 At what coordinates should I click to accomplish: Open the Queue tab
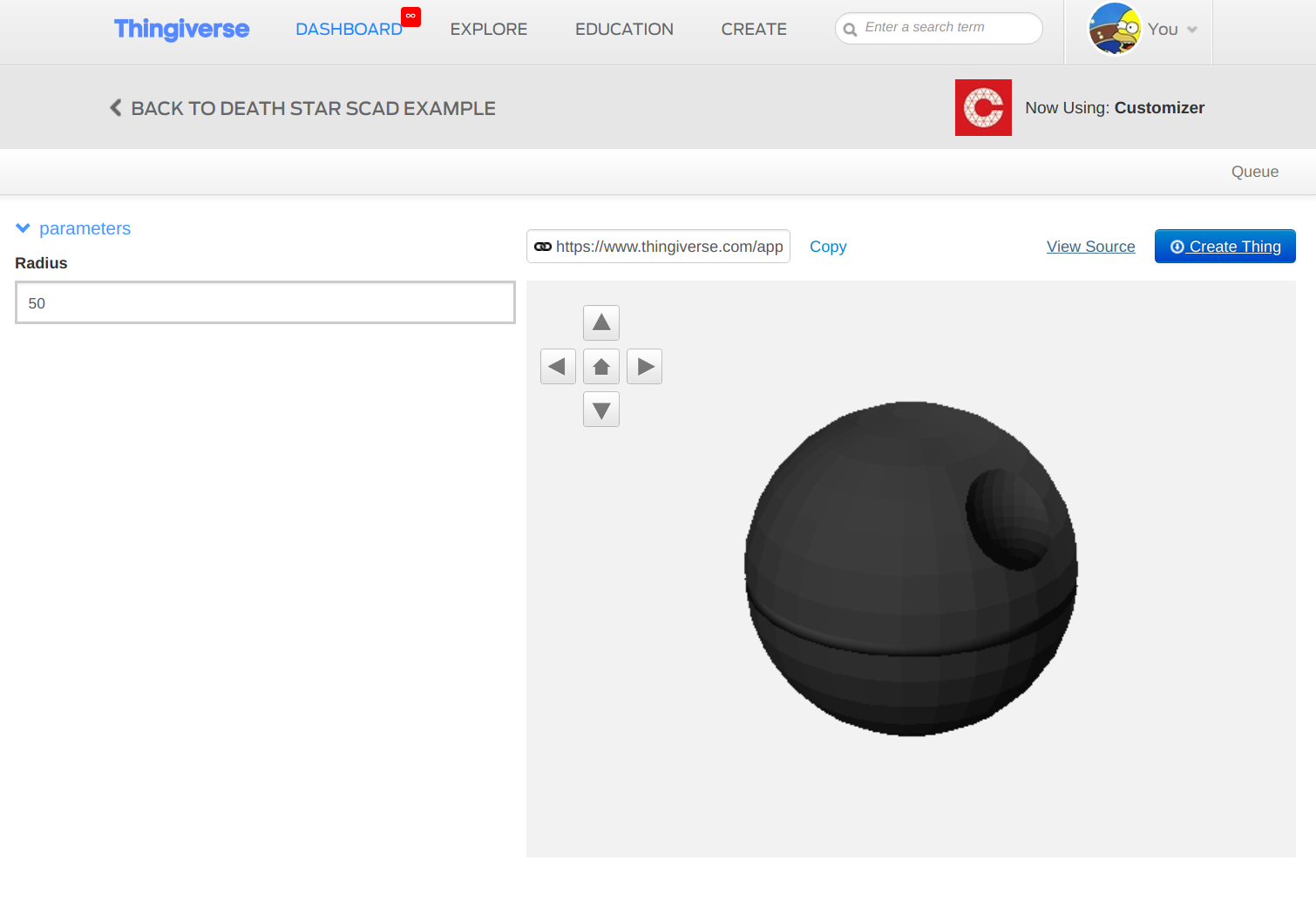1255,172
